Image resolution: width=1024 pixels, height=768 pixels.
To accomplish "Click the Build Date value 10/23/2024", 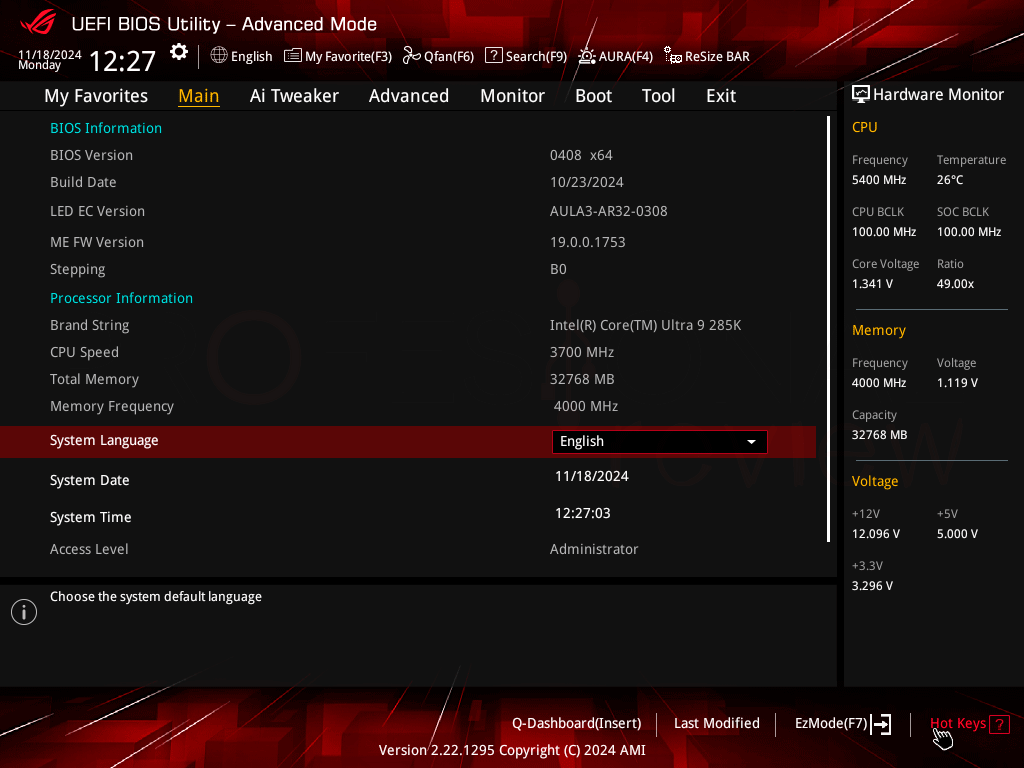I will click(586, 182).
